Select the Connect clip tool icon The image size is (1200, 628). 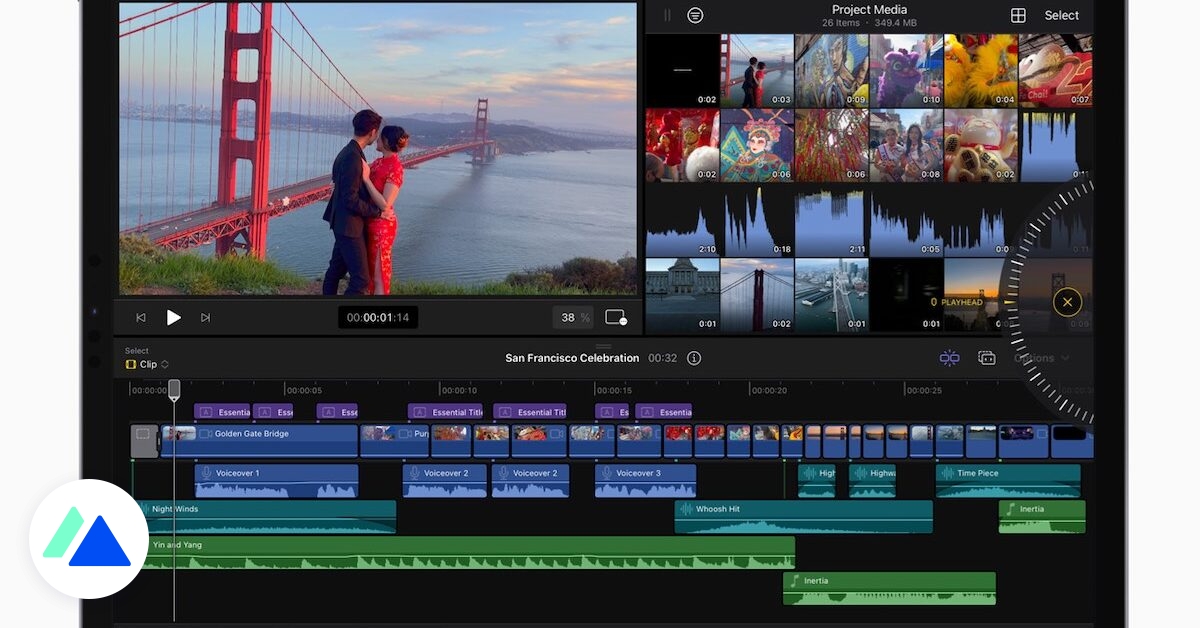pos(949,357)
